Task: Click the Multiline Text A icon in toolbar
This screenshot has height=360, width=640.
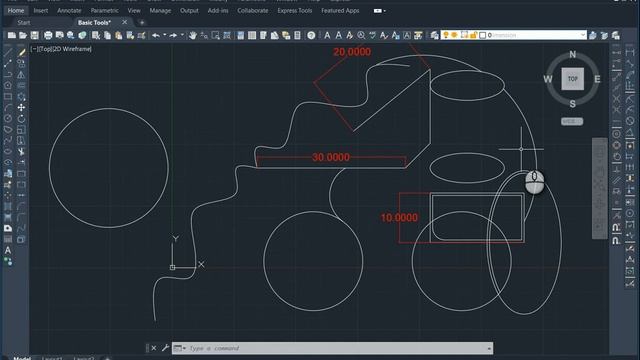Action: pos(327,36)
